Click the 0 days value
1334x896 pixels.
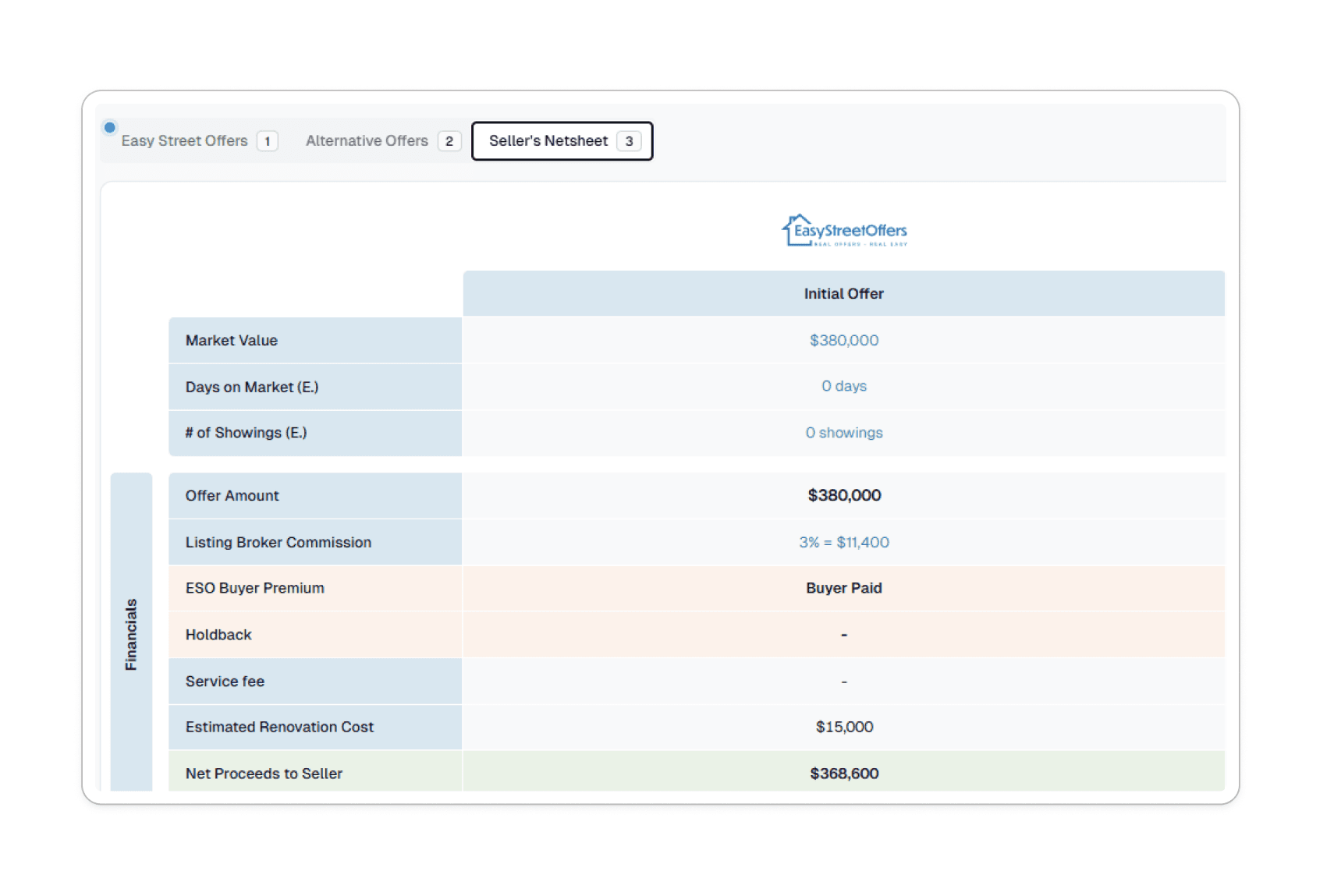point(843,386)
